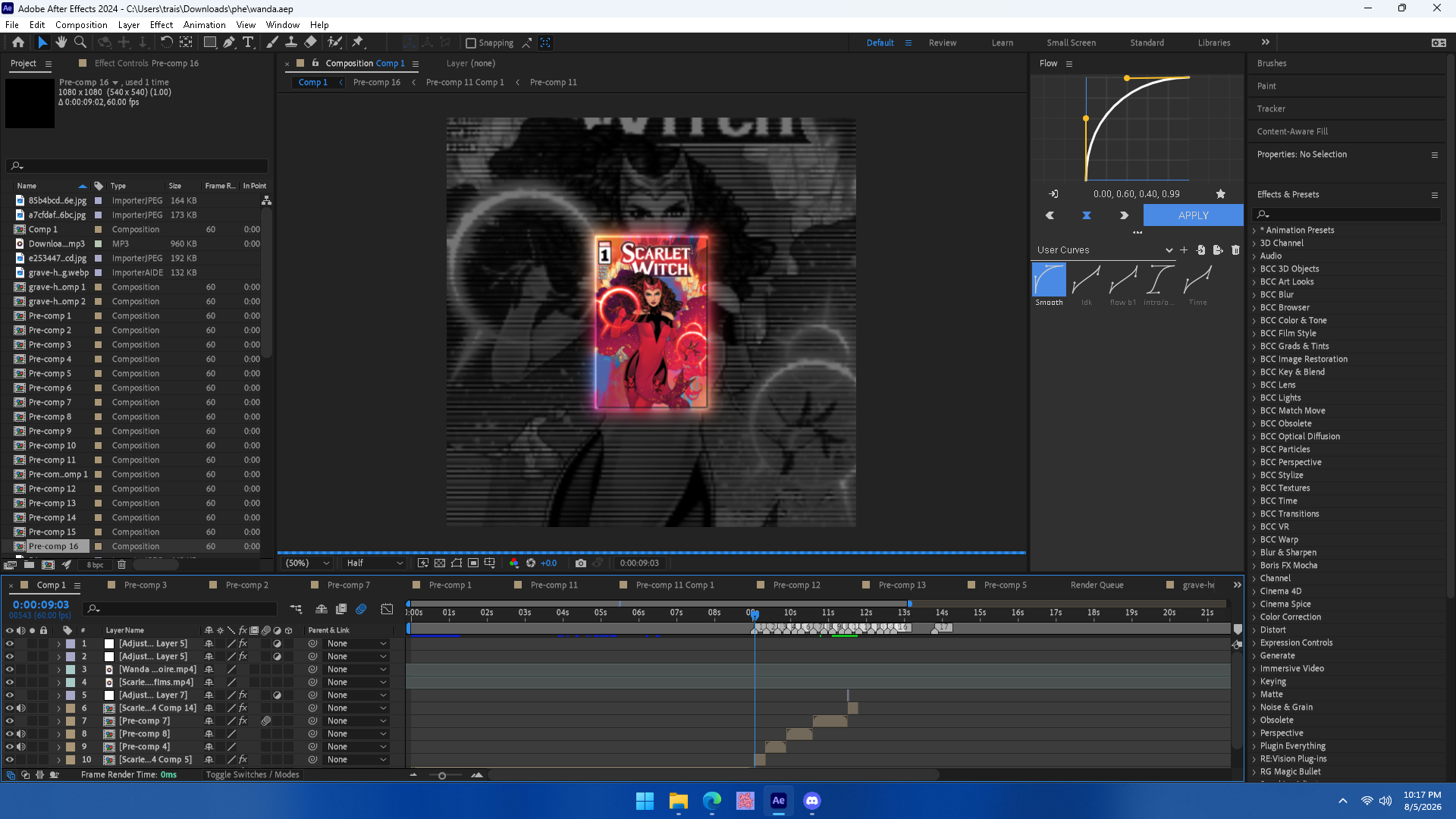Open the Effect menu
This screenshot has width=1456, height=819.
pyautogui.click(x=162, y=25)
